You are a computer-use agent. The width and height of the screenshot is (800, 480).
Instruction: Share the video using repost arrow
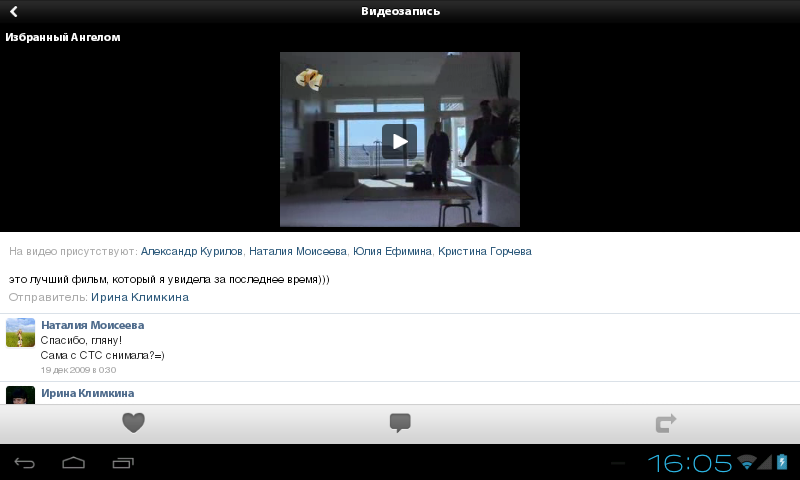point(666,423)
